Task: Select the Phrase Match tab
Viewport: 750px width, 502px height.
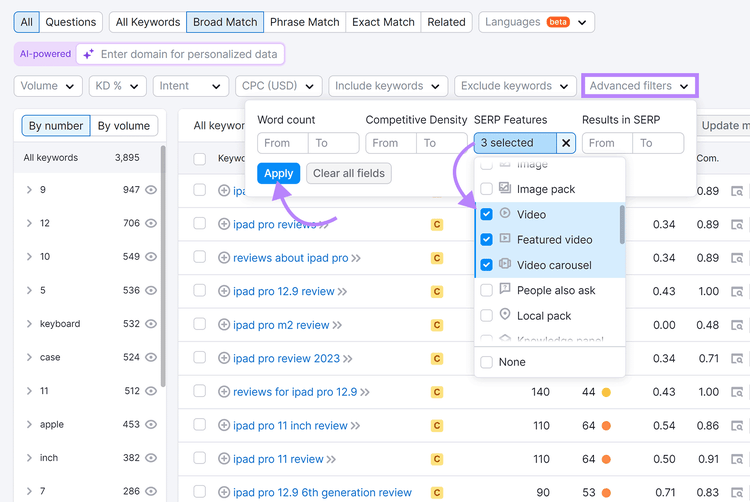Action: [305, 22]
